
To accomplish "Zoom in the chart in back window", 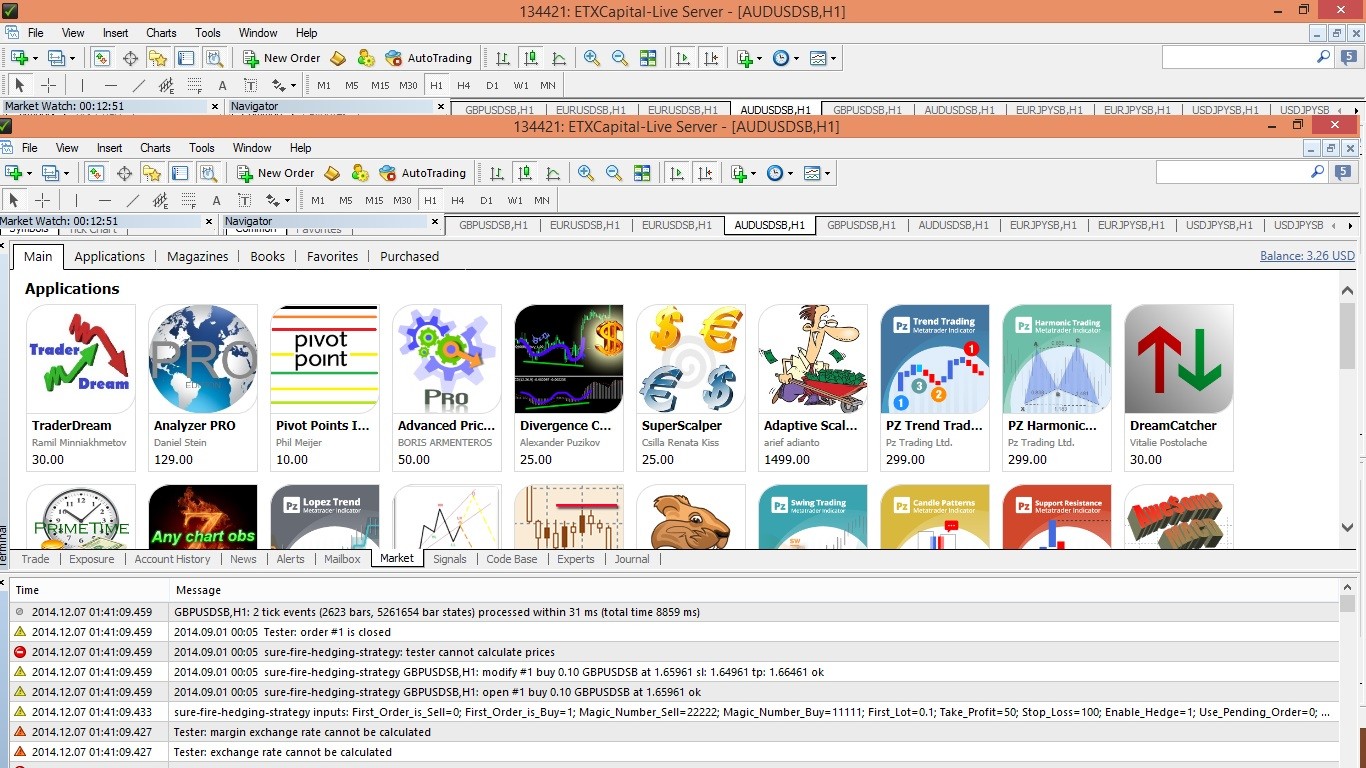I will (592, 58).
